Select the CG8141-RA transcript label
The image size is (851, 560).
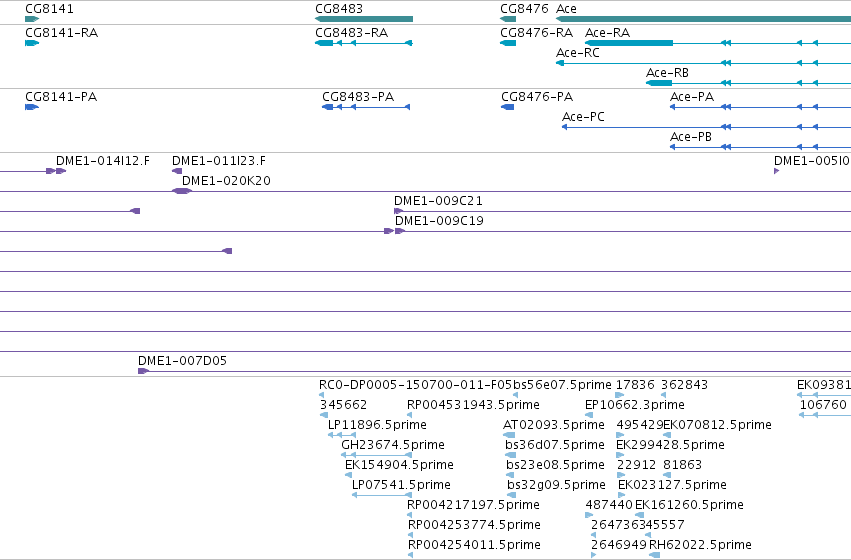[61, 33]
